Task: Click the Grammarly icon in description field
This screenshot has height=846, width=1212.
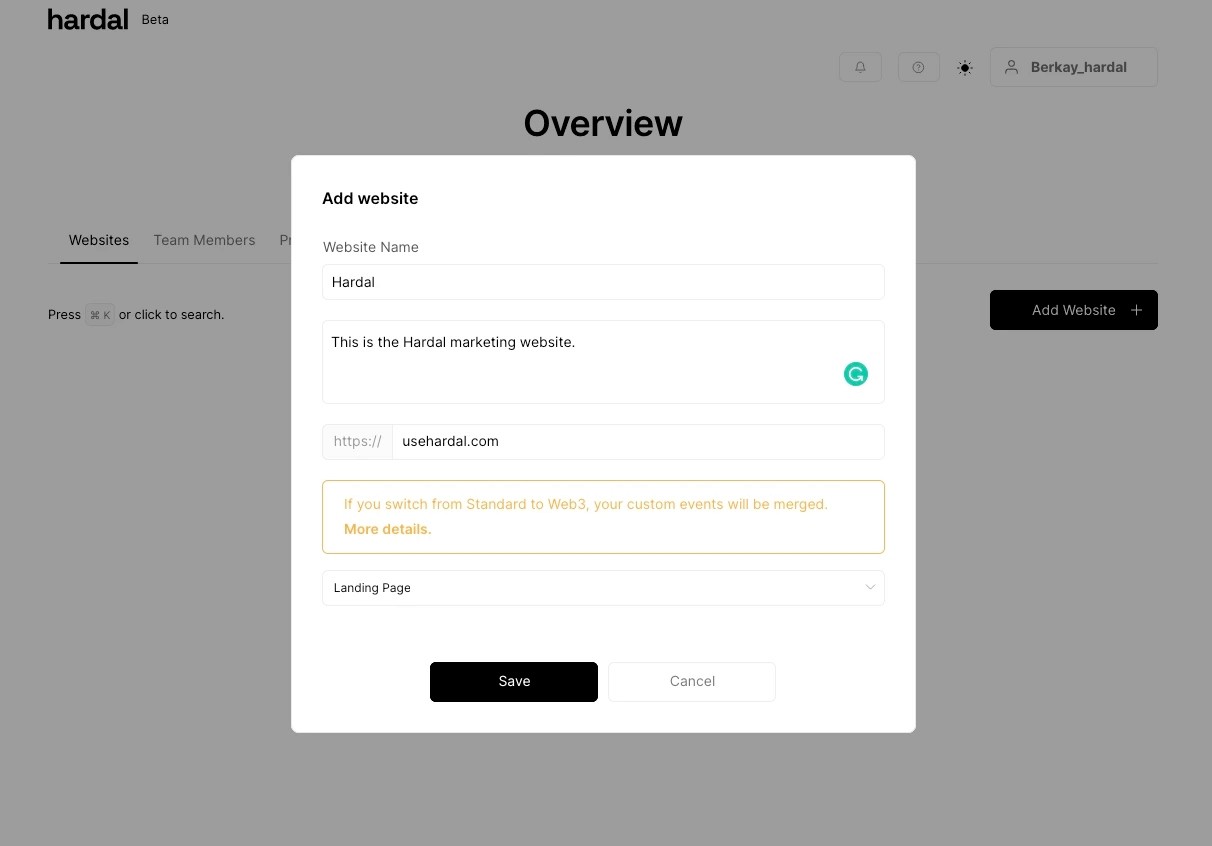Action: click(856, 374)
